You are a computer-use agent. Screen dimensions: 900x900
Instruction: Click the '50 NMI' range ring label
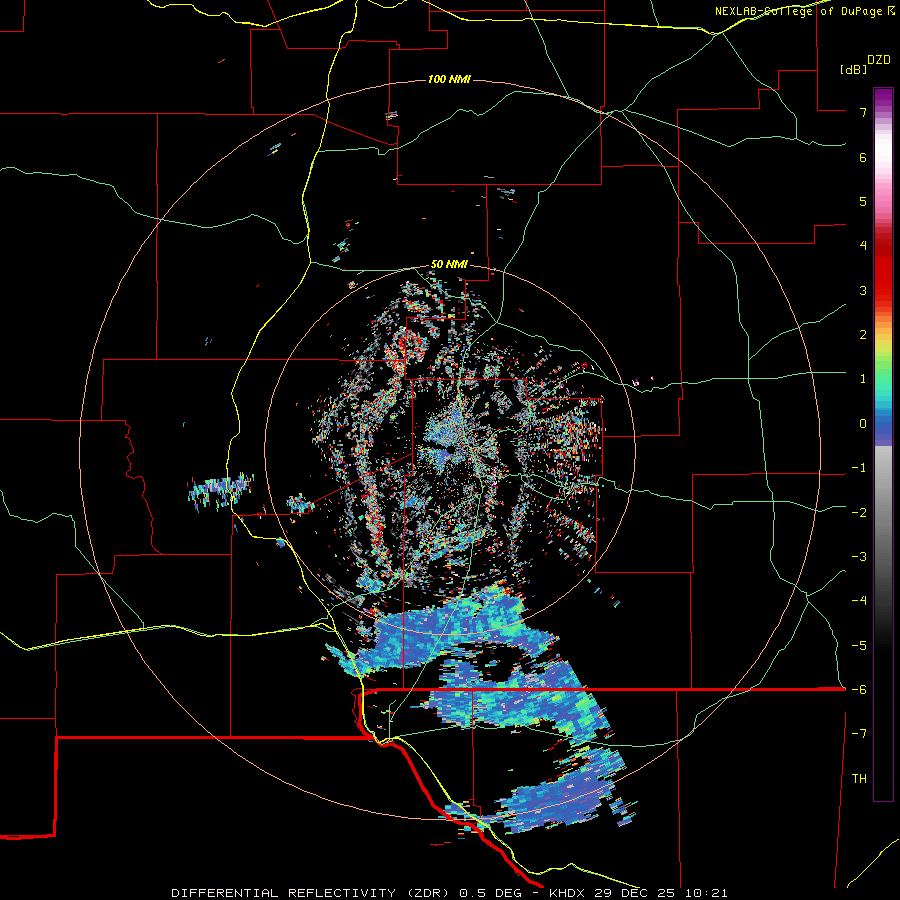(x=449, y=264)
